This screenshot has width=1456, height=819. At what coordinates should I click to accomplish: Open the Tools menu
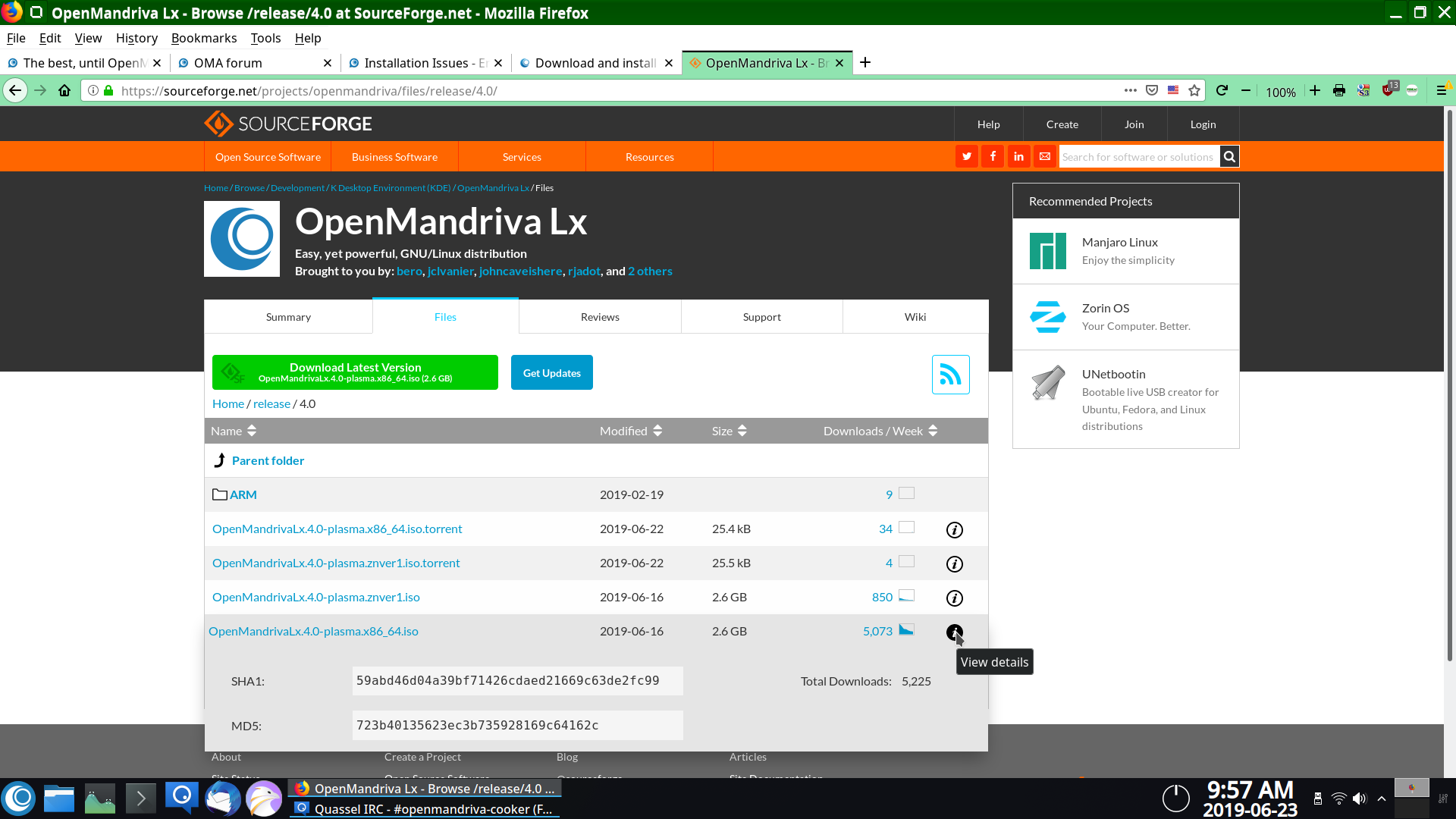coord(265,38)
